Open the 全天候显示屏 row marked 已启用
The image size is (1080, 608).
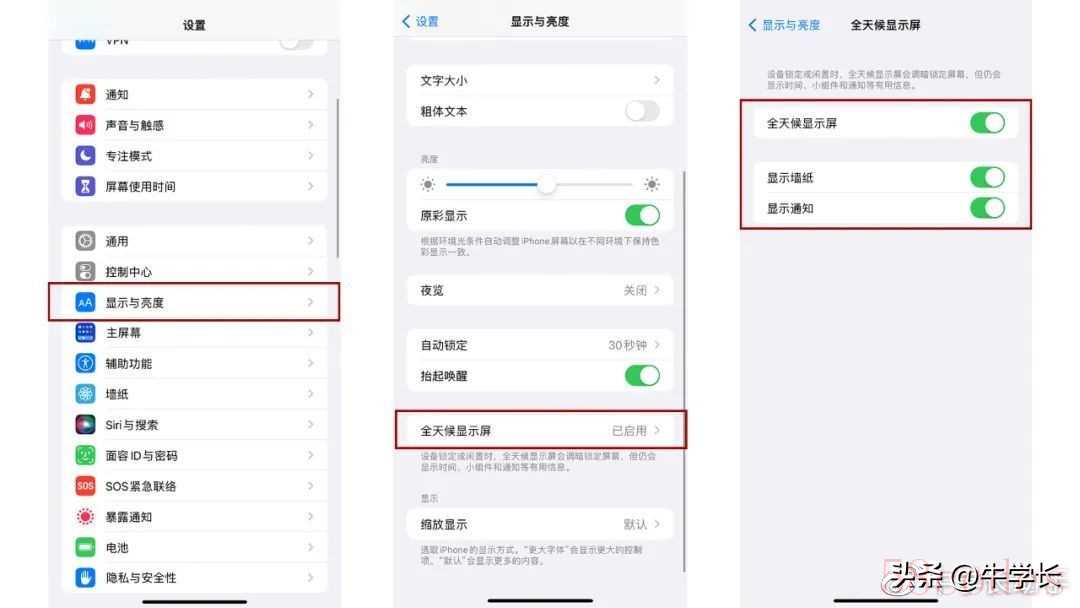pos(540,430)
